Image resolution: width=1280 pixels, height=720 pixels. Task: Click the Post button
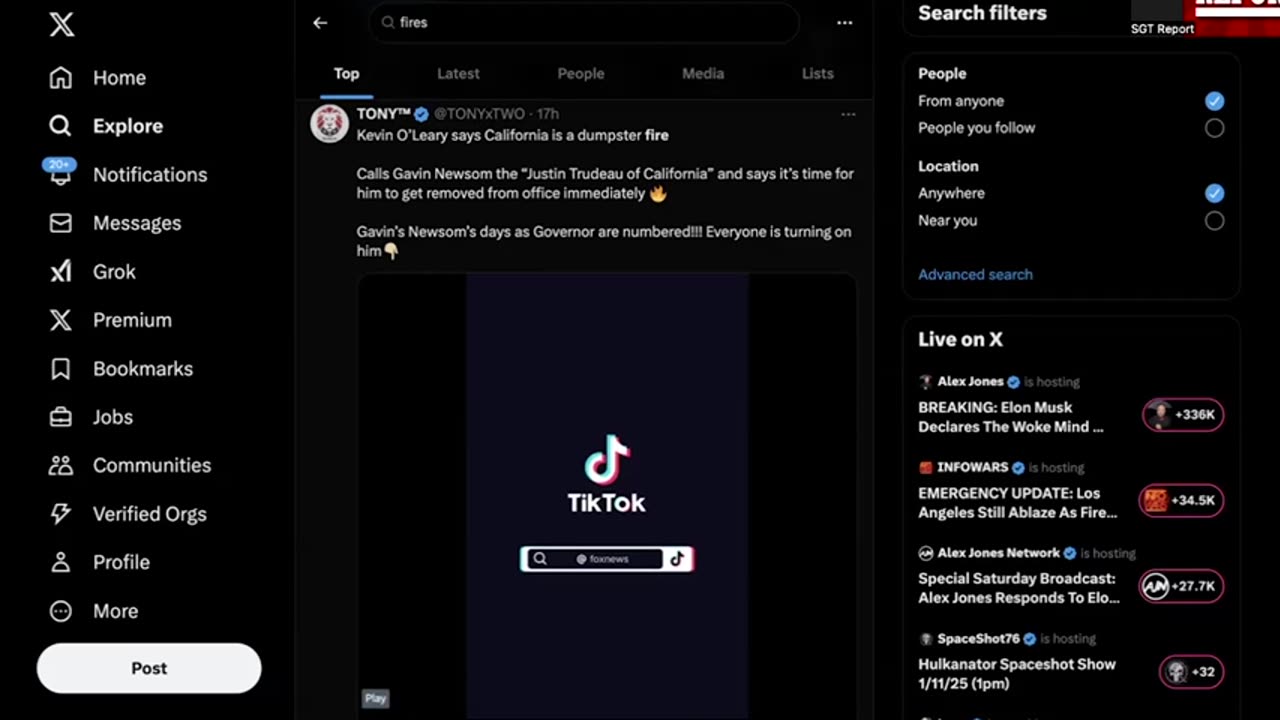pyautogui.click(x=149, y=668)
